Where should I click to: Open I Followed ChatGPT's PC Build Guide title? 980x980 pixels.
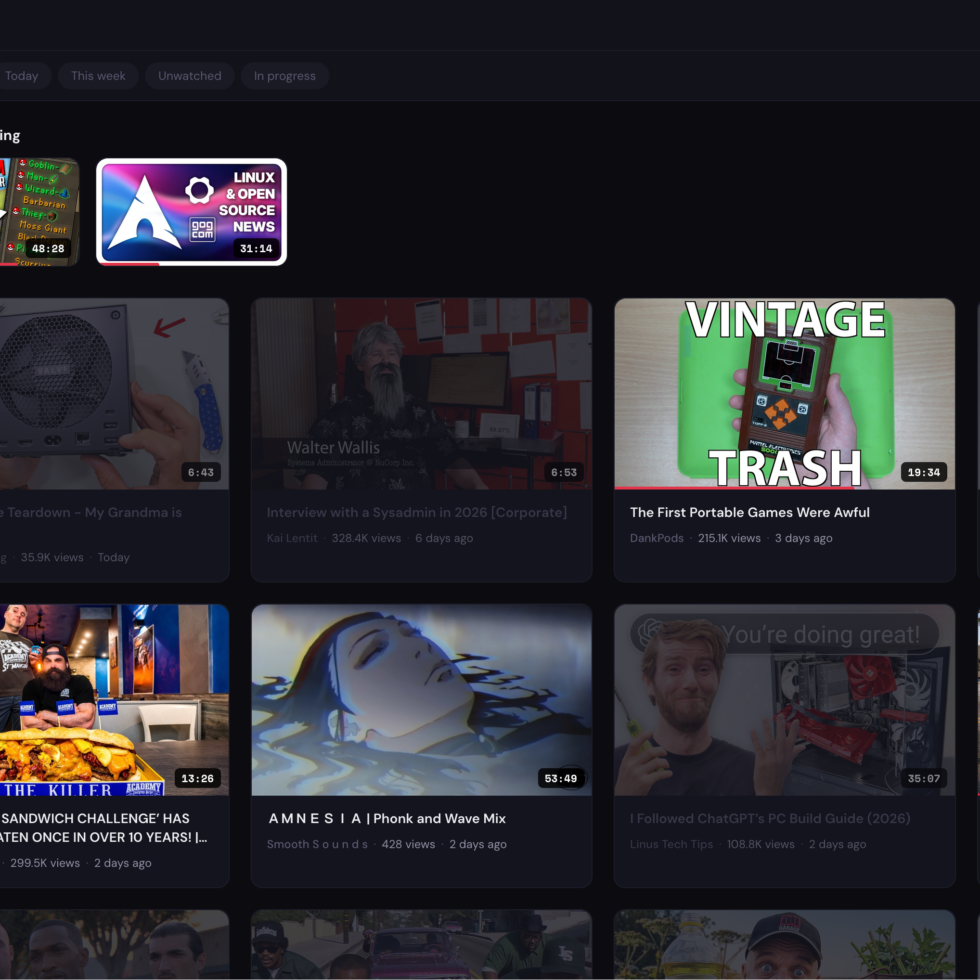click(x=770, y=818)
